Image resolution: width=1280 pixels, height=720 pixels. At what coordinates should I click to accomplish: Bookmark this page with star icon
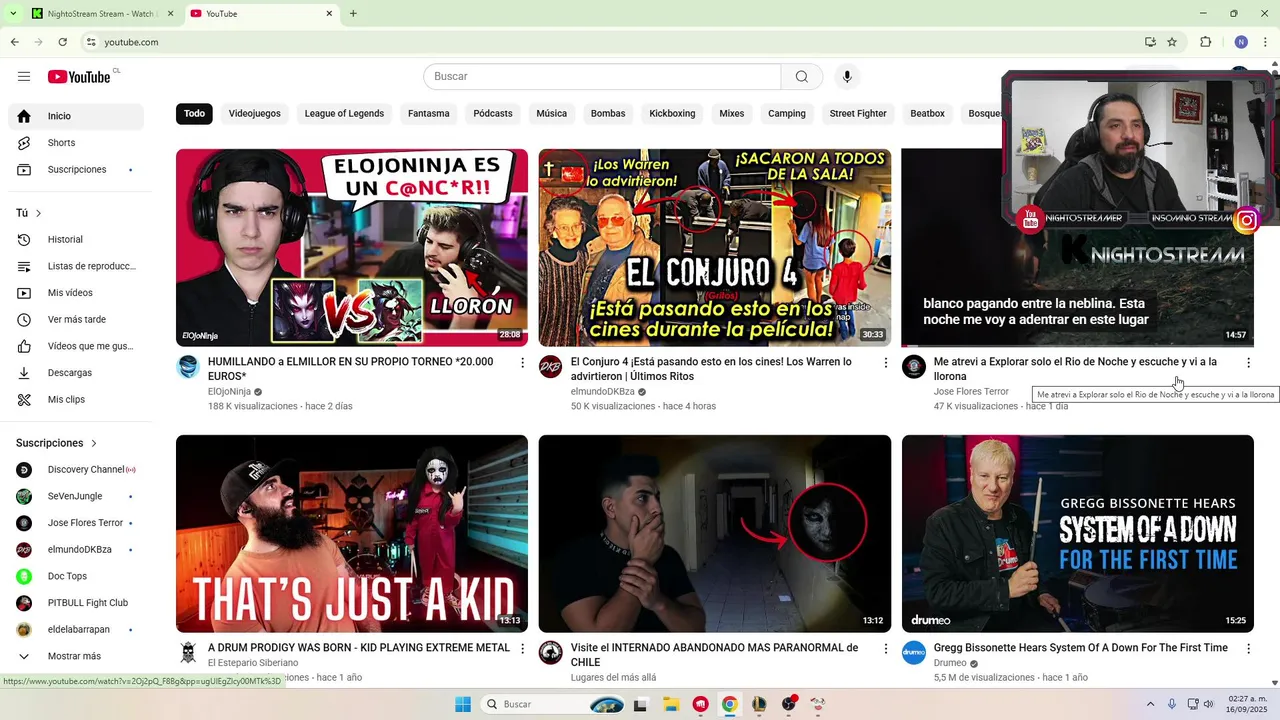tap(1172, 42)
